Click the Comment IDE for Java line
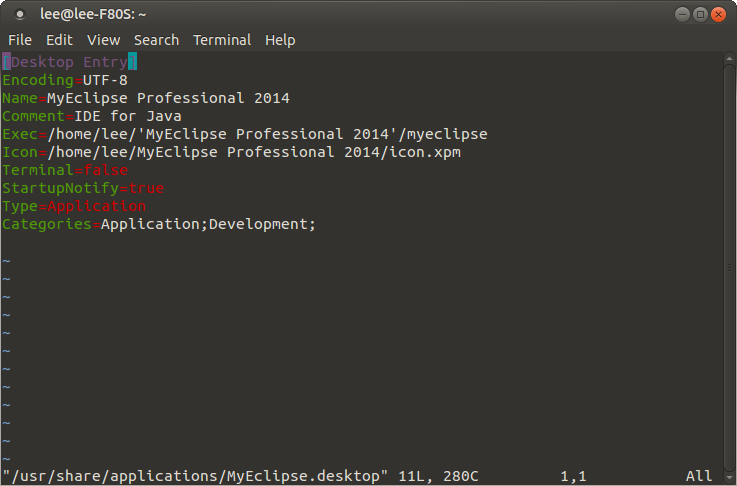The image size is (737, 486). click(92, 116)
